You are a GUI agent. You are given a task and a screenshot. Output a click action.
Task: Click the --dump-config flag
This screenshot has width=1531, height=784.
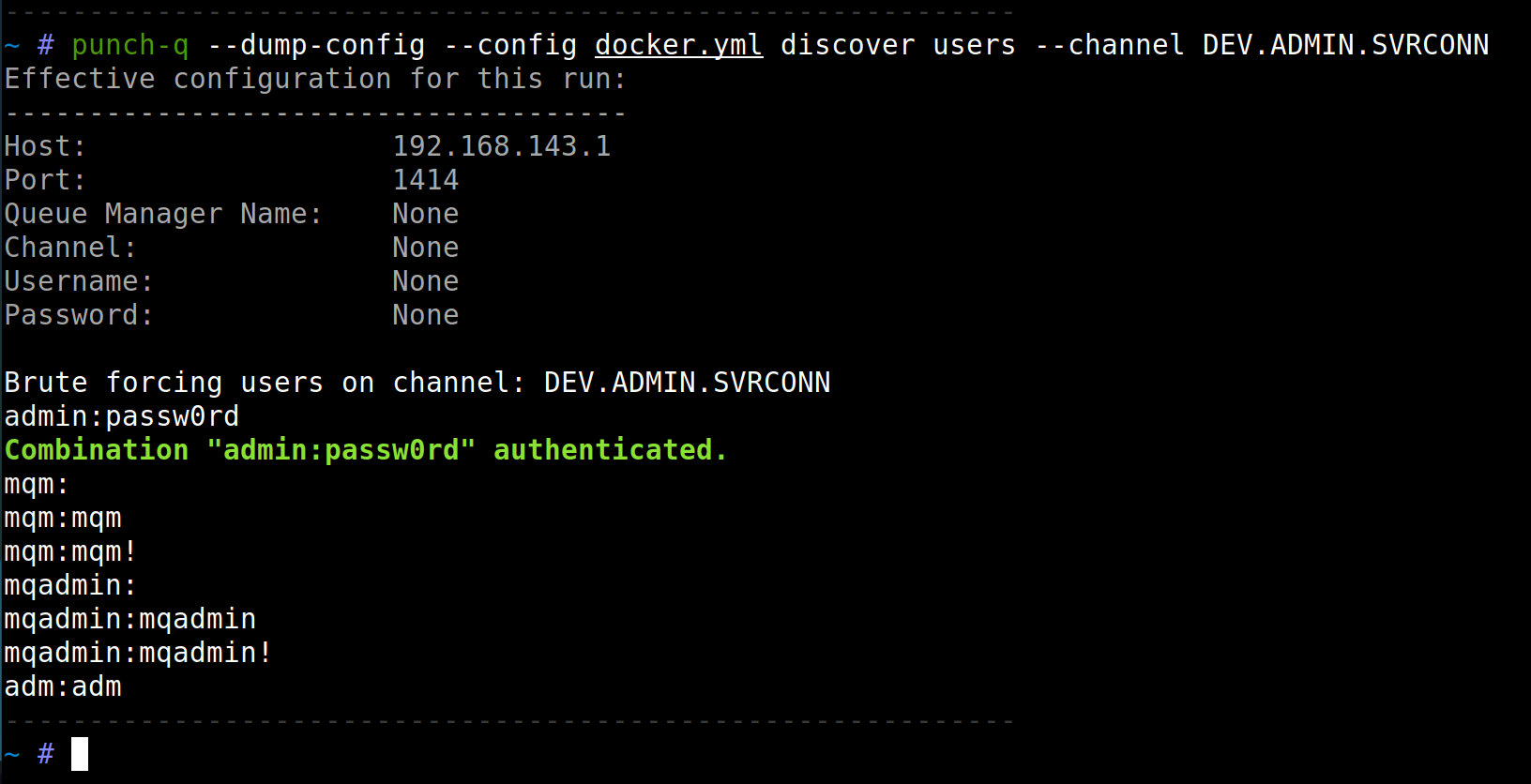[315, 45]
